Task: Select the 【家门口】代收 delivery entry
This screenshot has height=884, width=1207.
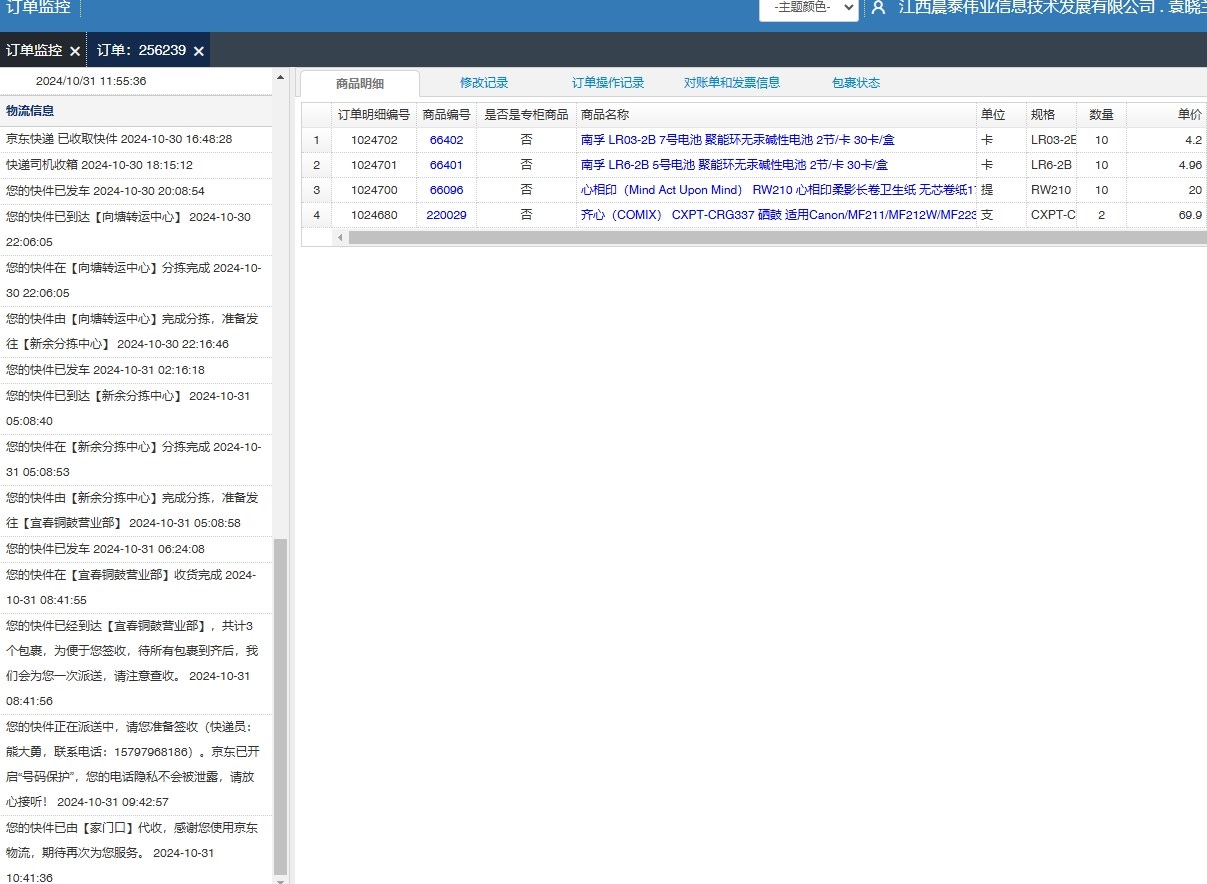Action: [136, 852]
